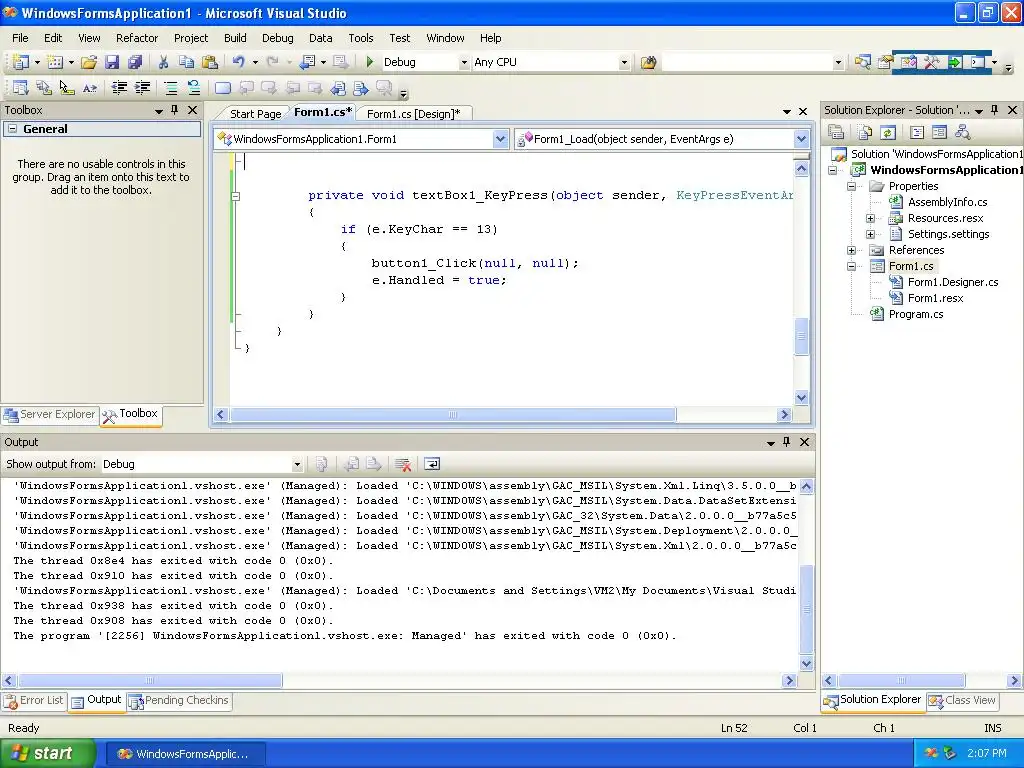
Task: Click the Open File folder icon
Action: [x=89, y=62]
